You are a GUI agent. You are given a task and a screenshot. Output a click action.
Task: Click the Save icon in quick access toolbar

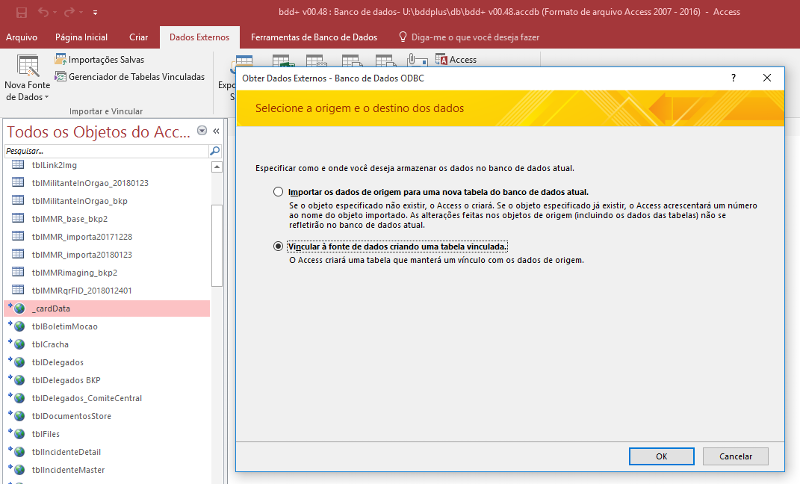pyautogui.click(x=21, y=12)
